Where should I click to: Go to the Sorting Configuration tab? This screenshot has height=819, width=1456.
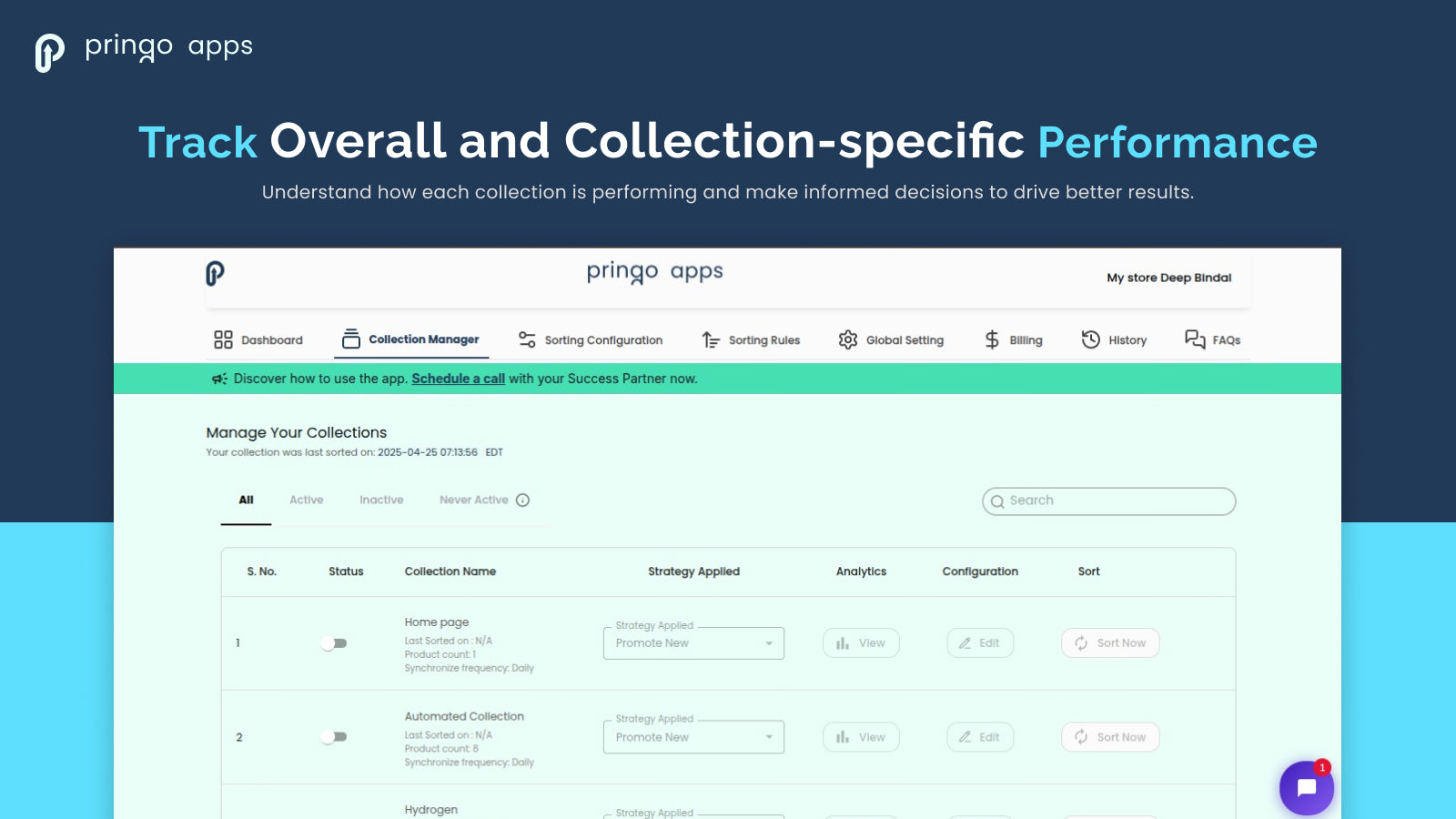[591, 339]
